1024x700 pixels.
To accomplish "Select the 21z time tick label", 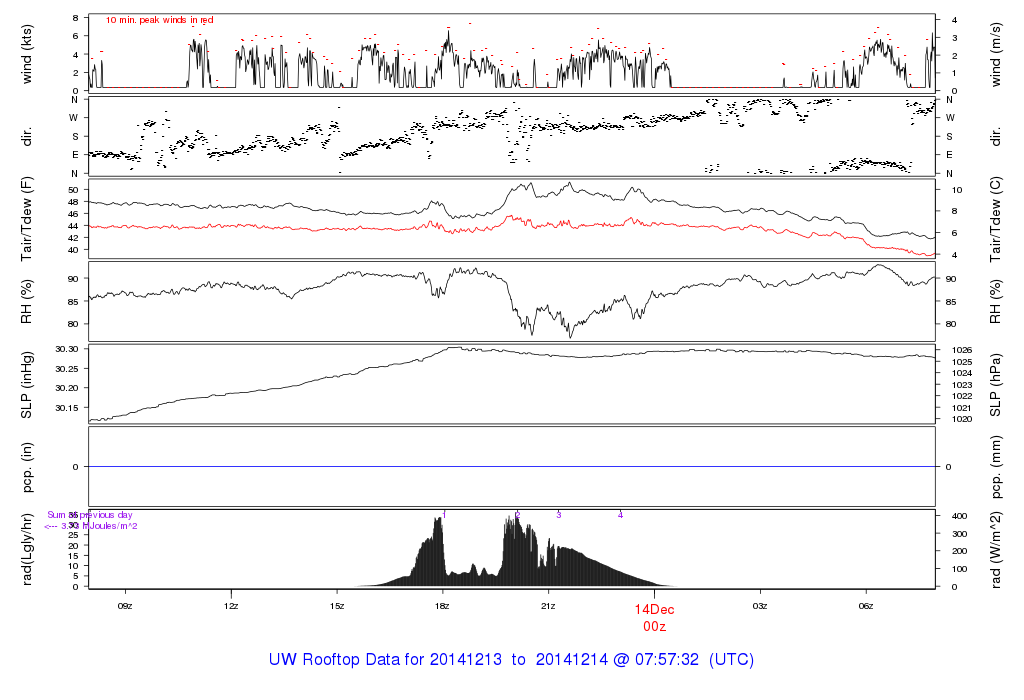I will 548,606.
